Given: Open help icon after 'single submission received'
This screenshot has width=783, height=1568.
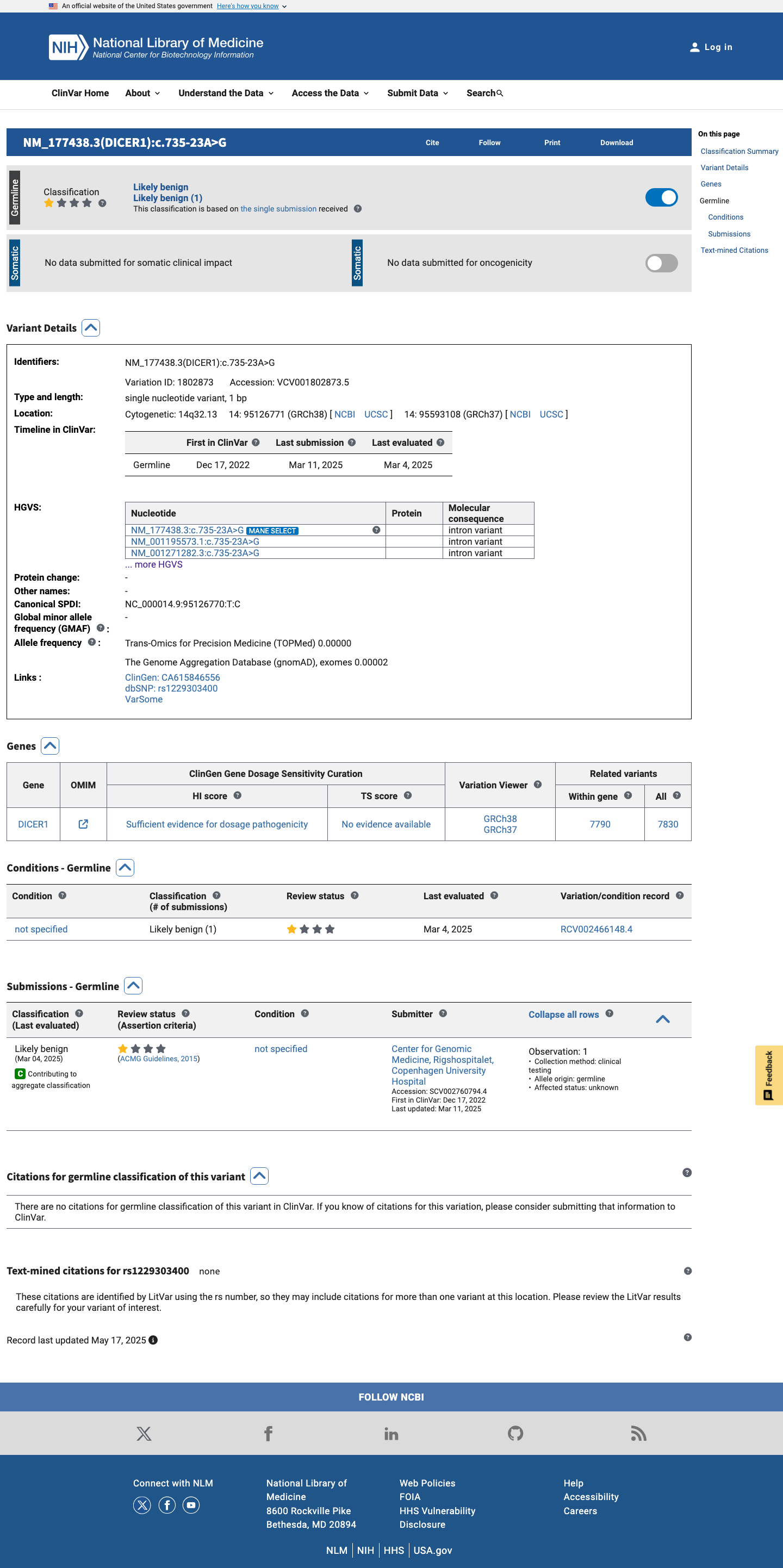Looking at the screenshot, I should click(x=358, y=209).
